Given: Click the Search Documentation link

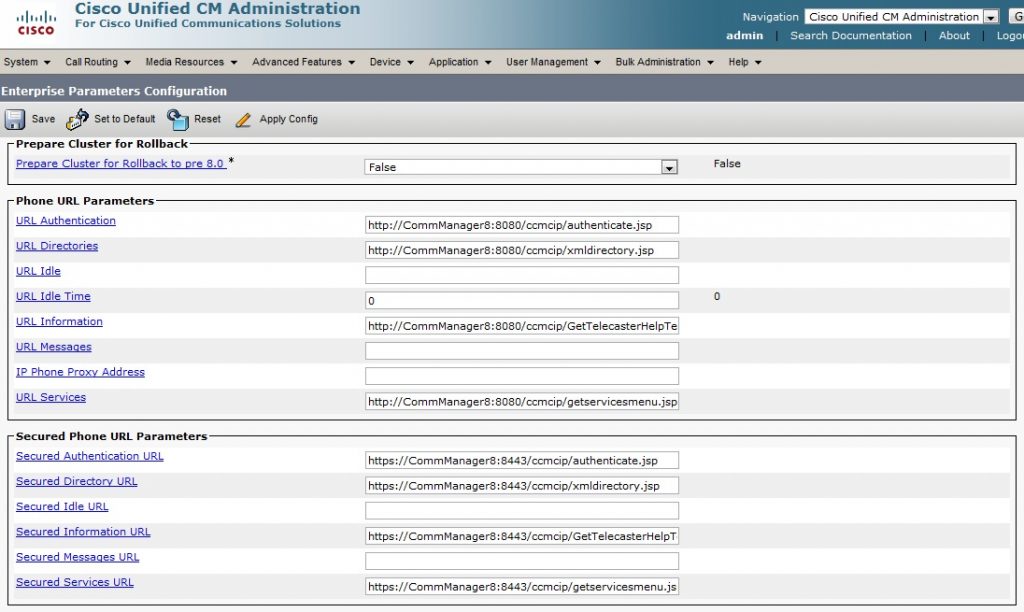Looking at the screenshot, I should point(851,35).
